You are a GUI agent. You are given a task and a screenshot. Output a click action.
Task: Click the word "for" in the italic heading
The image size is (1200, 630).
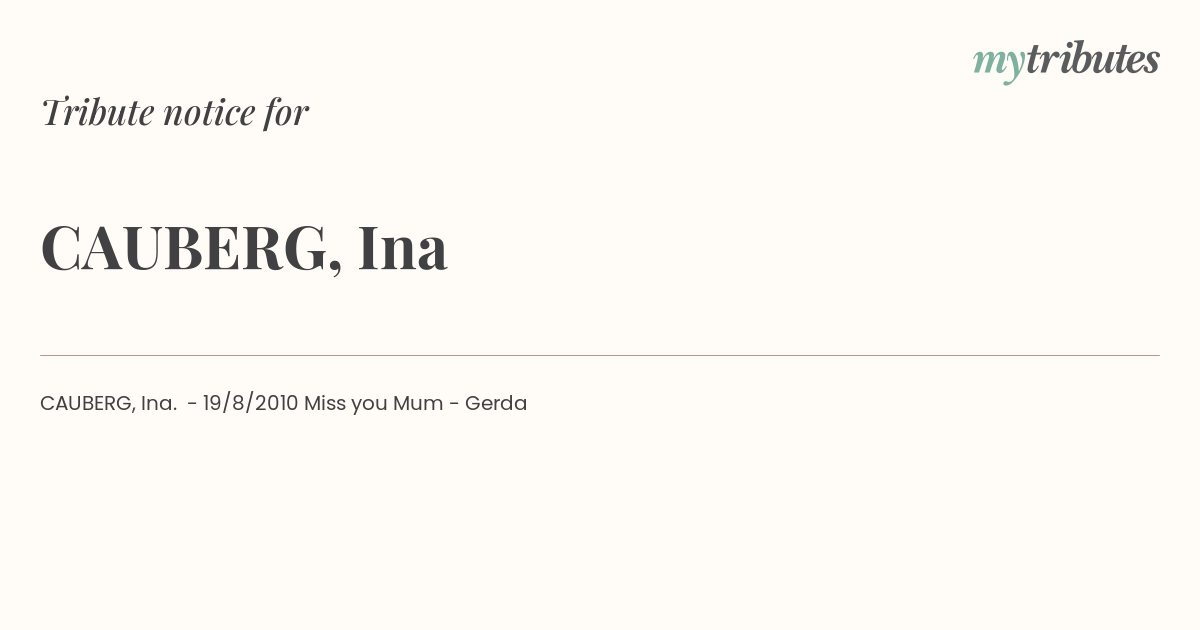(286, 112)
